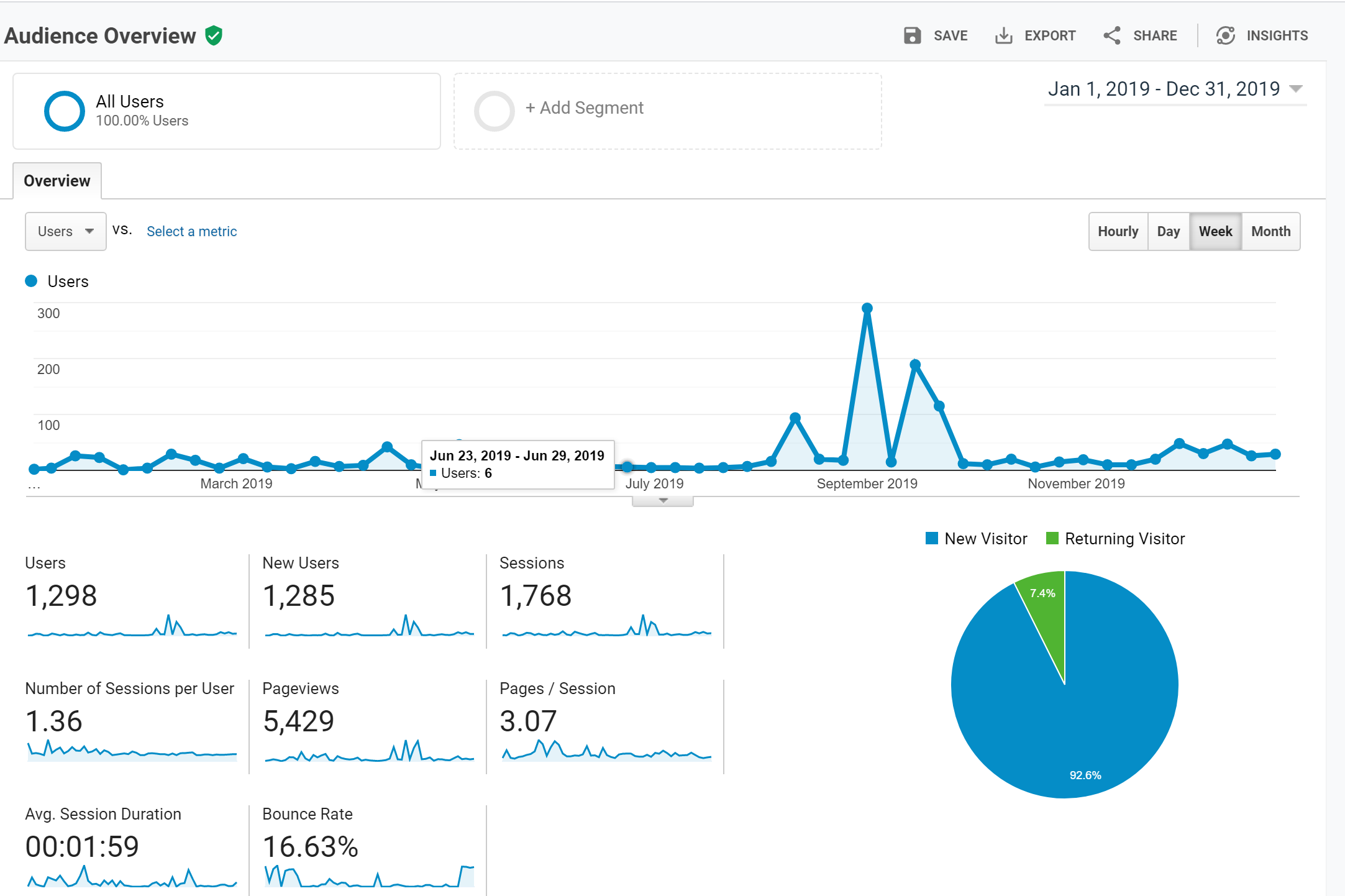This screenshot has height=896, width=1345.
Task: Click + Add Segment
Action: [585, 108]
